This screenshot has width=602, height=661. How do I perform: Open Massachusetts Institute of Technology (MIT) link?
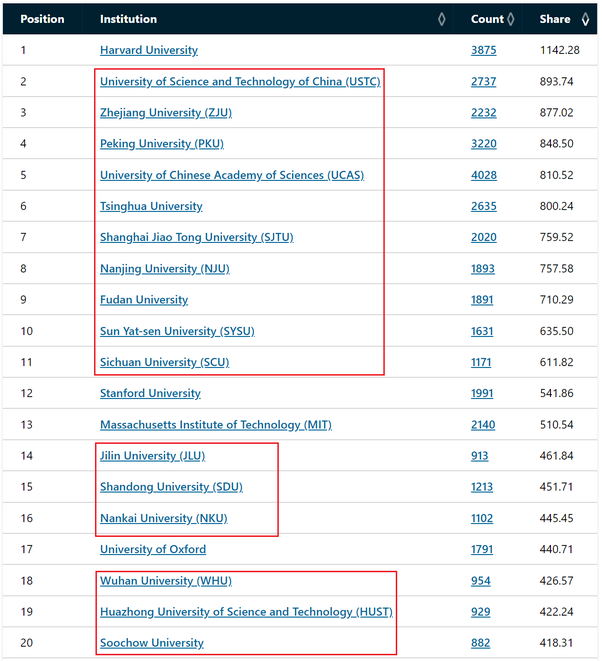(215, 425)
